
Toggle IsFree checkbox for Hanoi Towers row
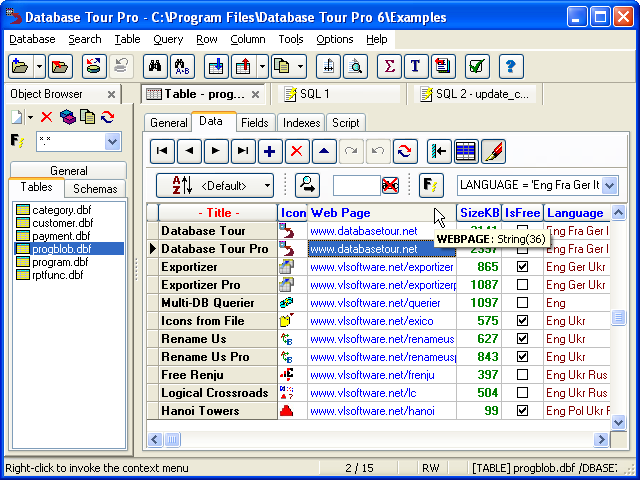tap(522, 411)
